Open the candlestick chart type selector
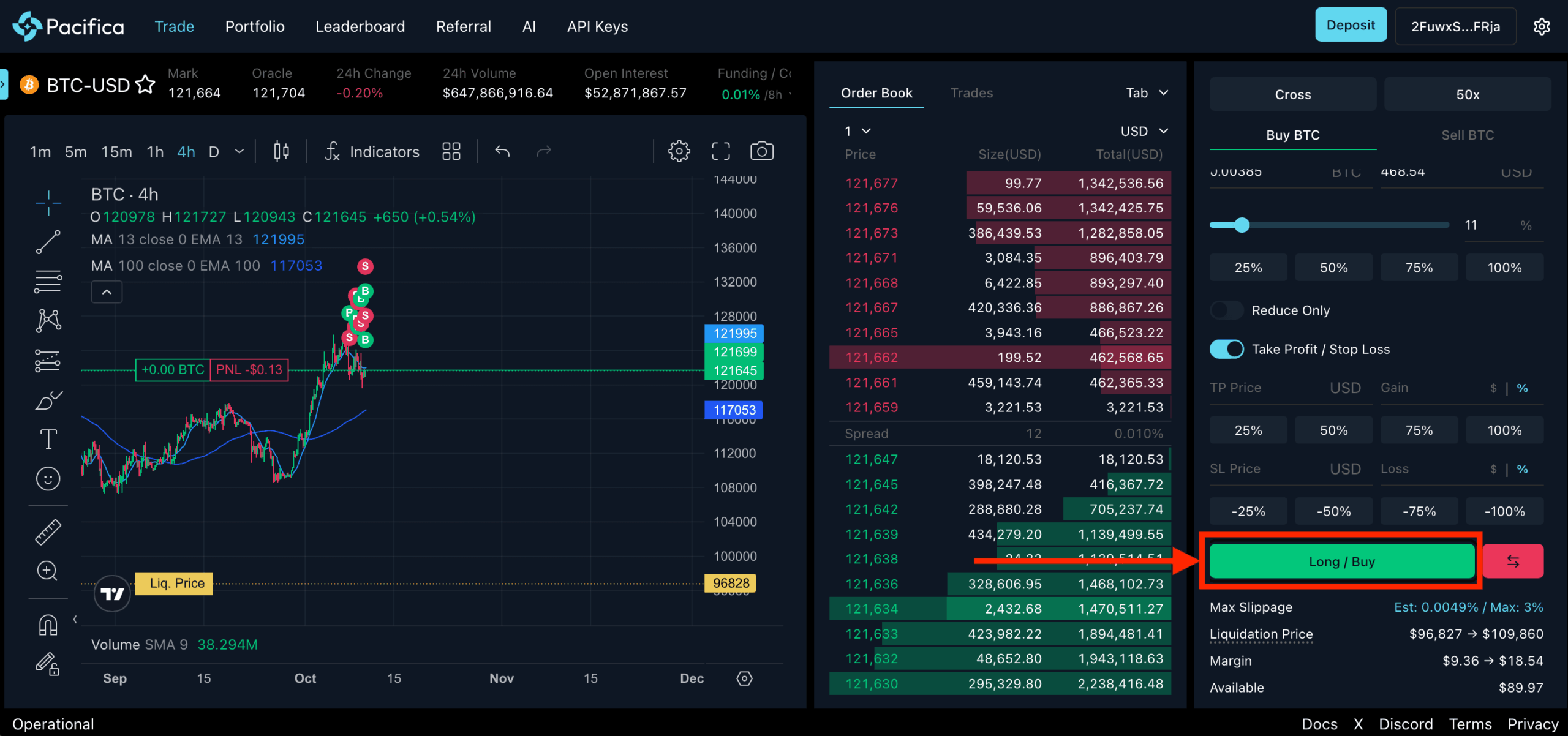Viewport: 1568px width, 736px height. (281, 151)
